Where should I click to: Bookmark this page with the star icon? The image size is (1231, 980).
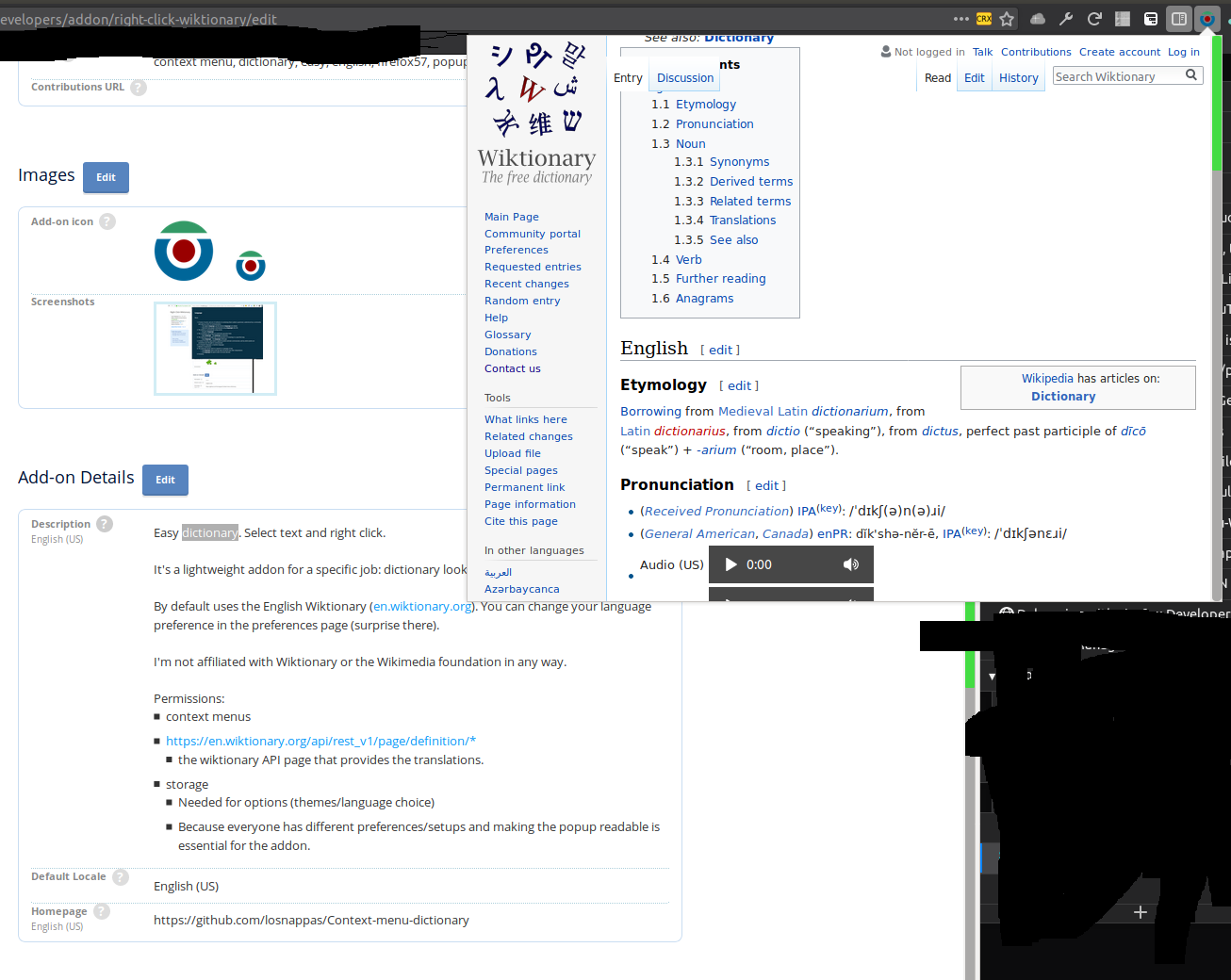1007,19
